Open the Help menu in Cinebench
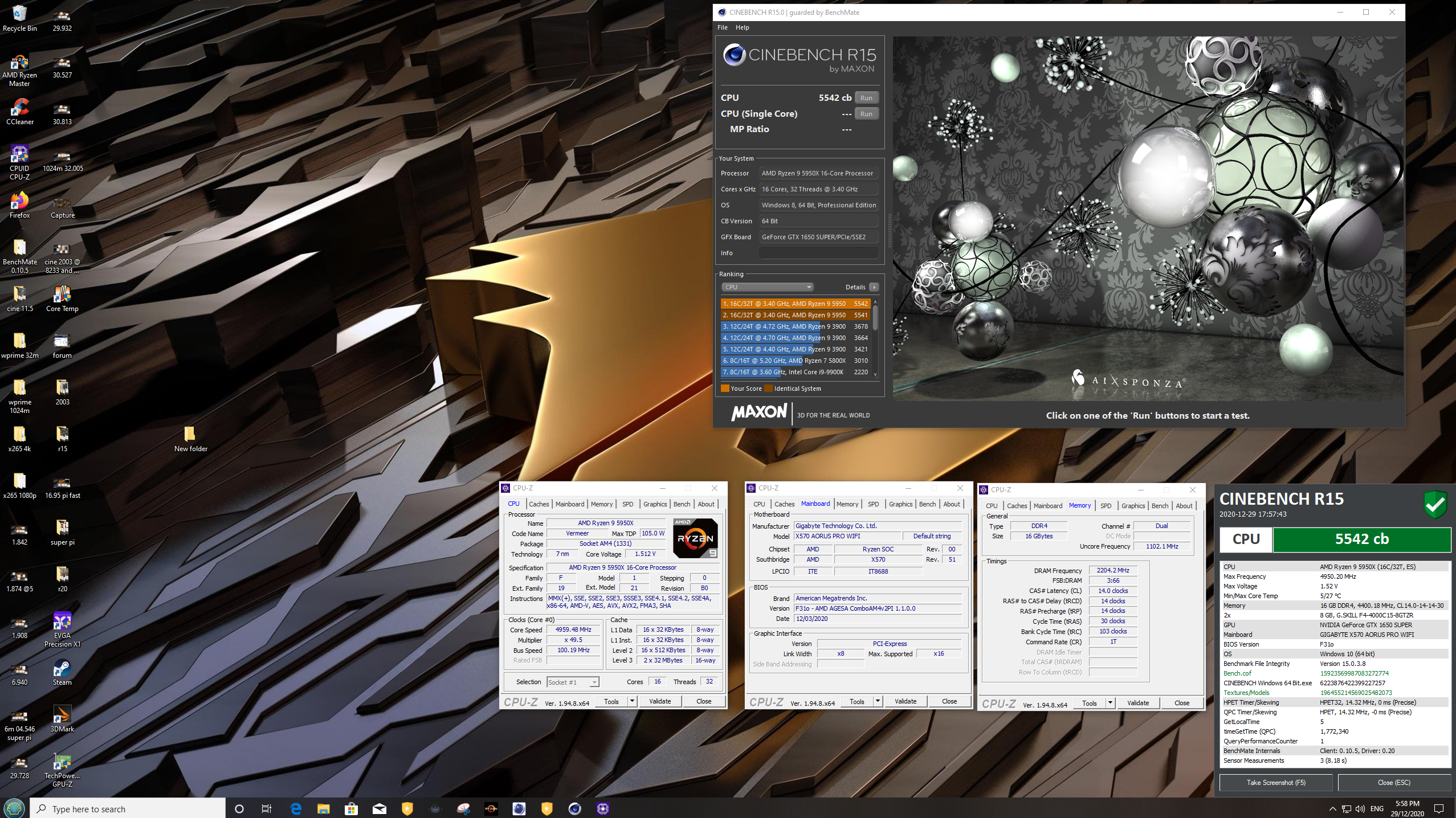This screenshot has width=1456, height=818. pyautogui.click(x=742, y=27)
